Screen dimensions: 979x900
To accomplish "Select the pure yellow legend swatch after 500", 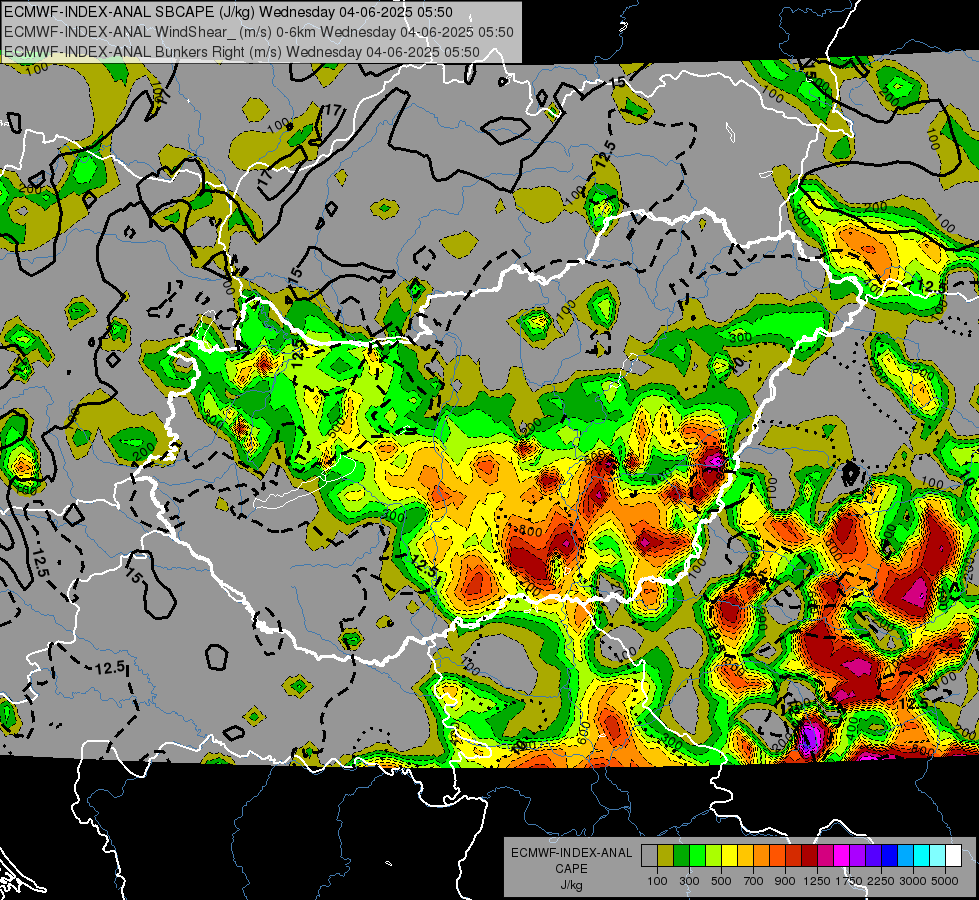I will (729, 856).
